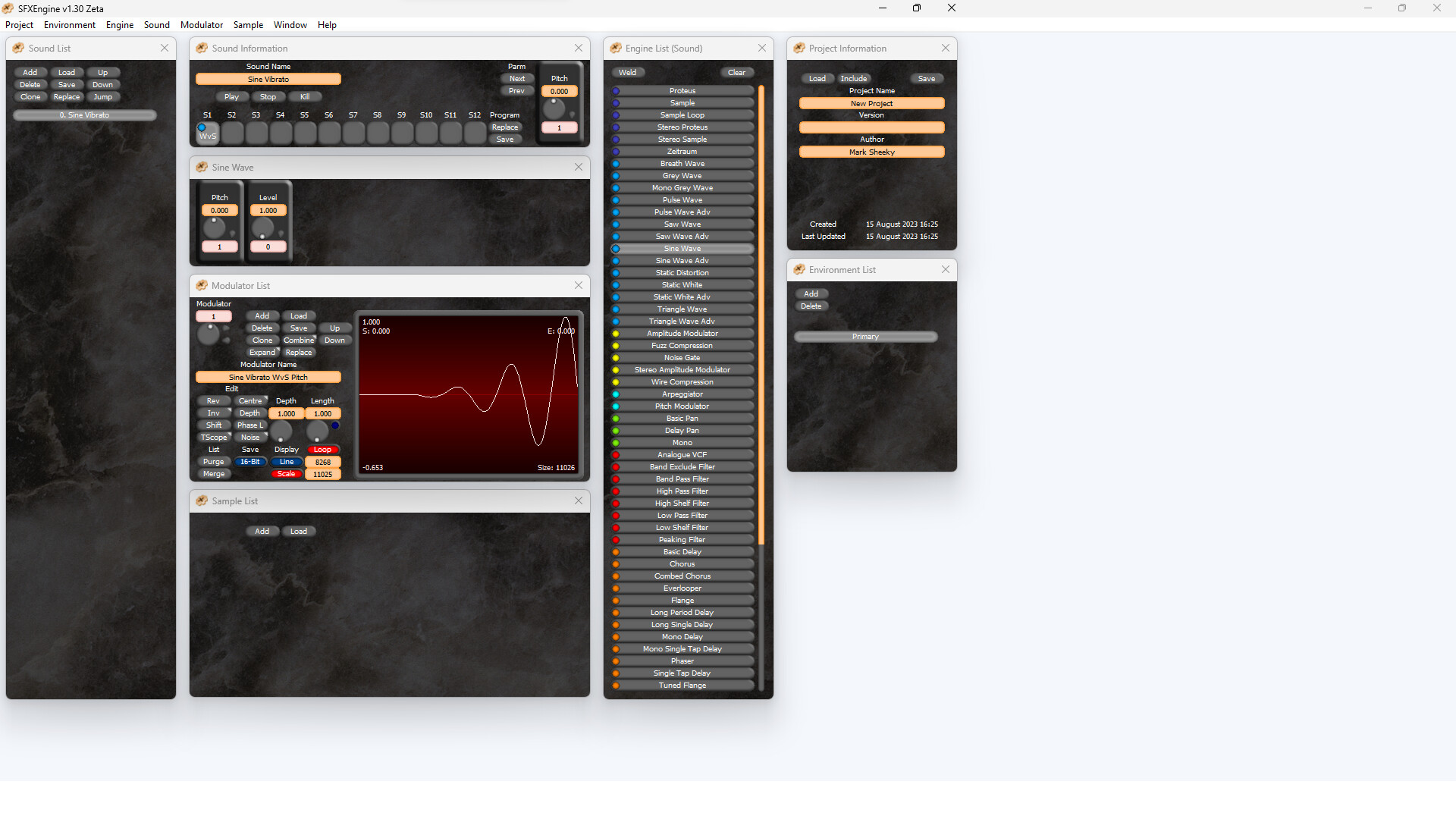Click the SFXEngine icon in the title bar
Screen dimensions: 1456x819
[x=8, y=8]
